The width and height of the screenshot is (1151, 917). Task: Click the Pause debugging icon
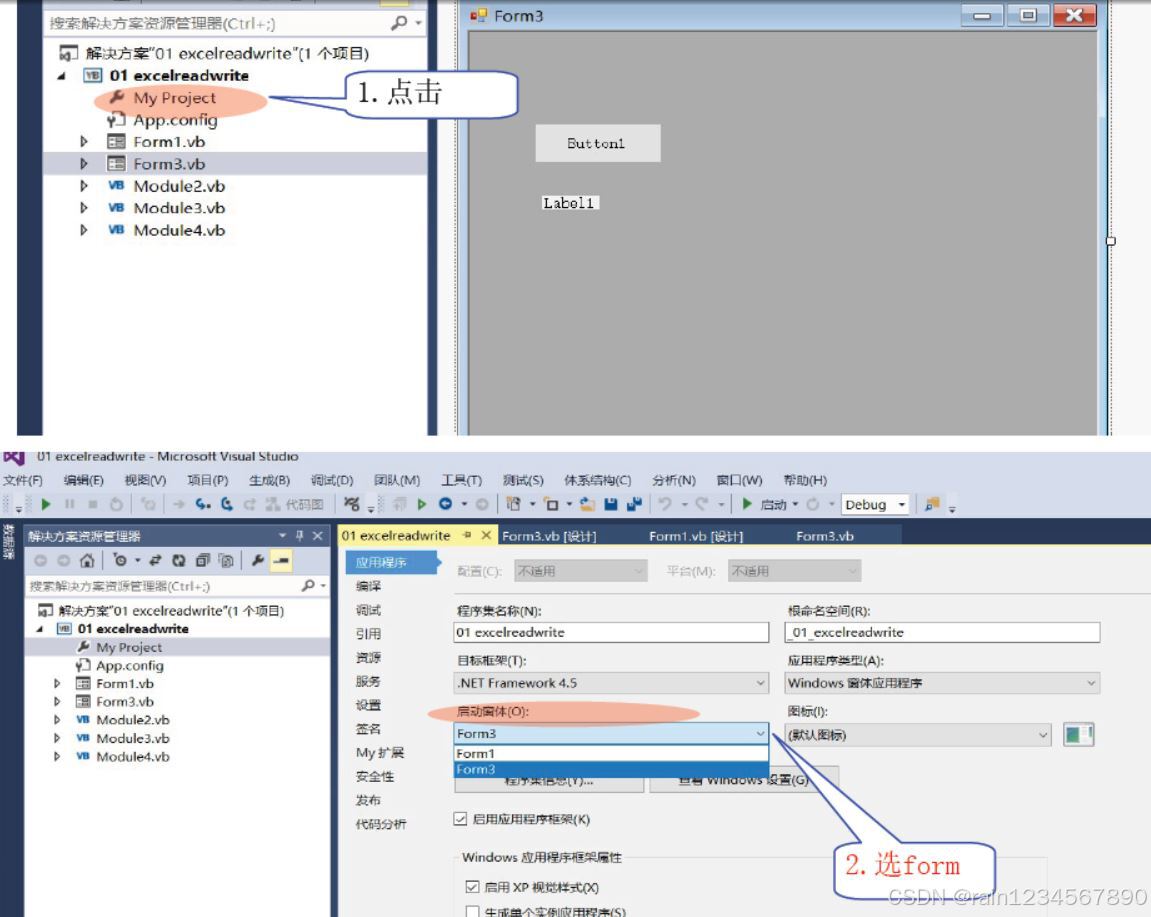[x=70, y=504]
